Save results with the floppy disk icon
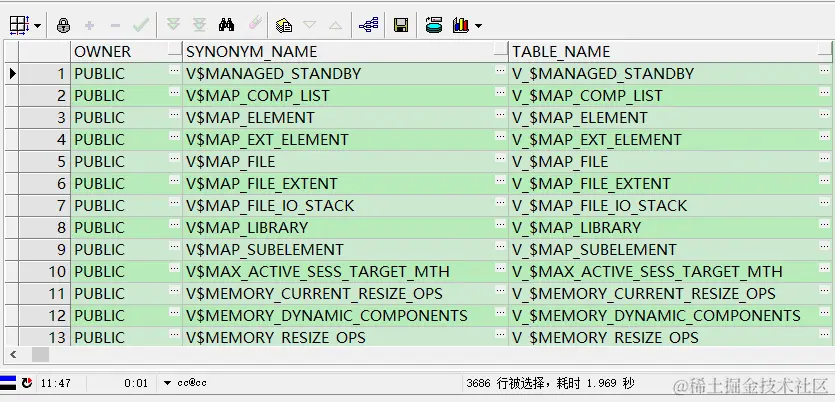 (401, 25)
